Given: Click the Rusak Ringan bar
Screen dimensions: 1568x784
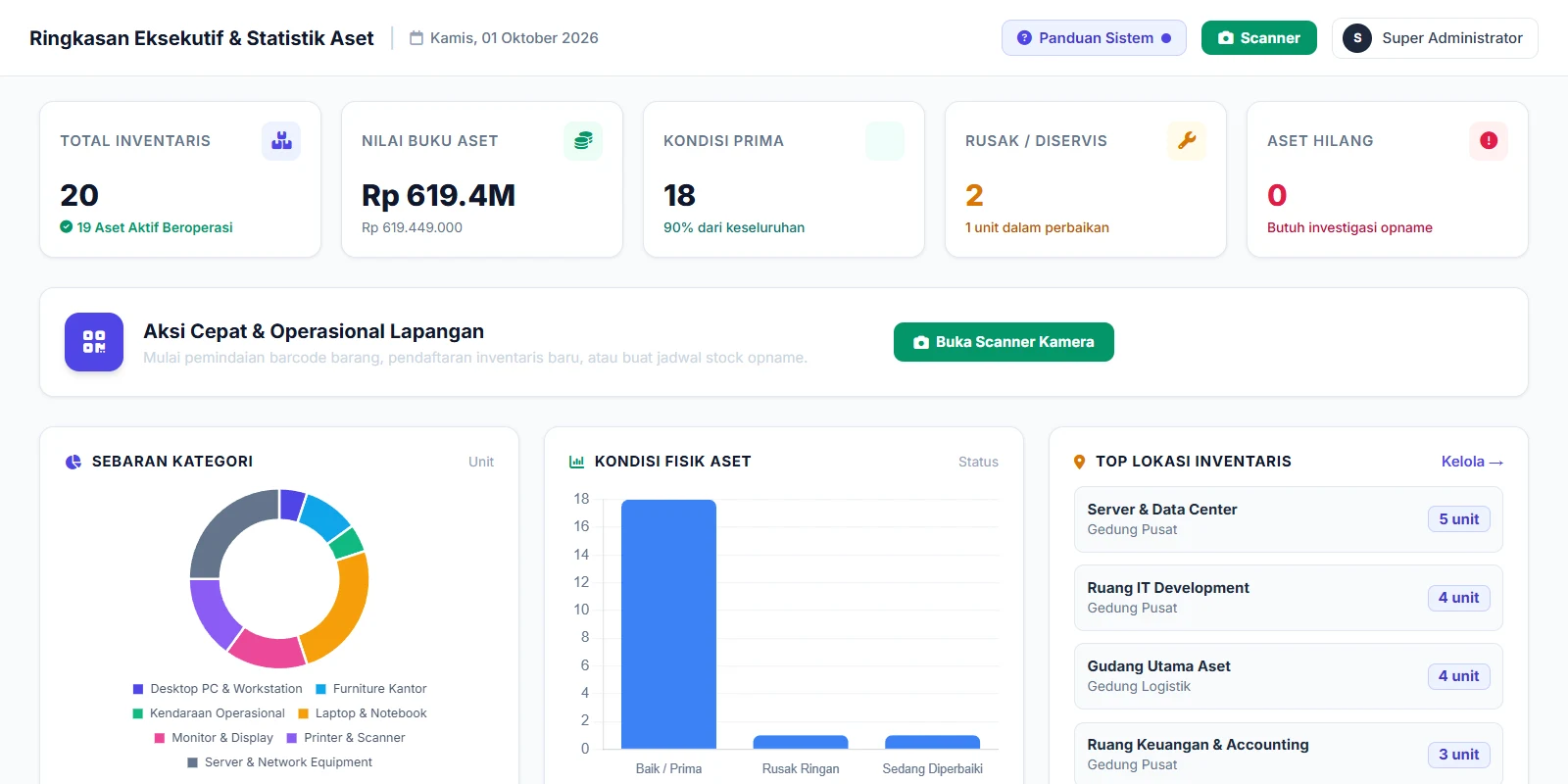Looking at the screenshot, I should click(801, 742).
